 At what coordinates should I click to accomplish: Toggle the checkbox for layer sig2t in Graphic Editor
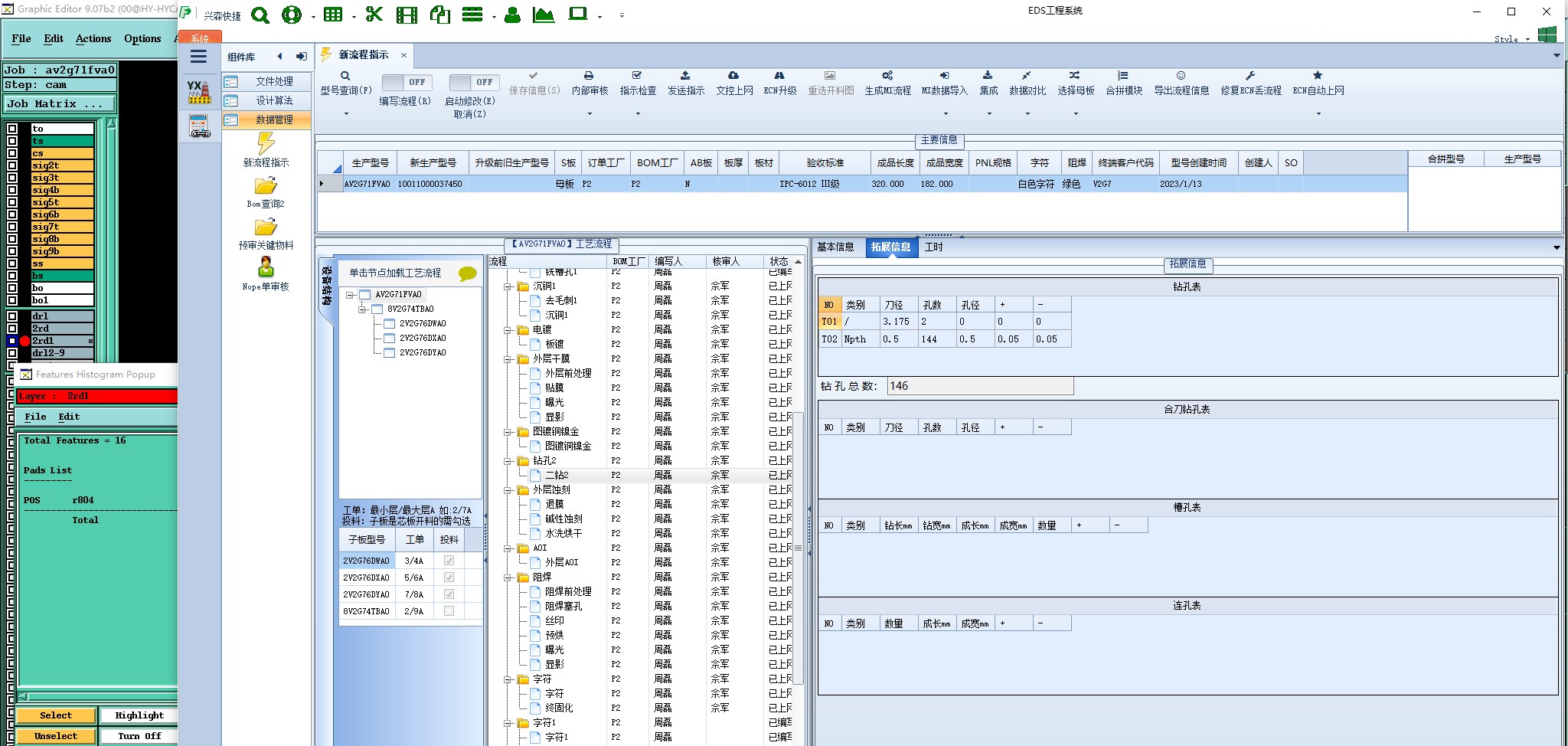pos(12,165)
